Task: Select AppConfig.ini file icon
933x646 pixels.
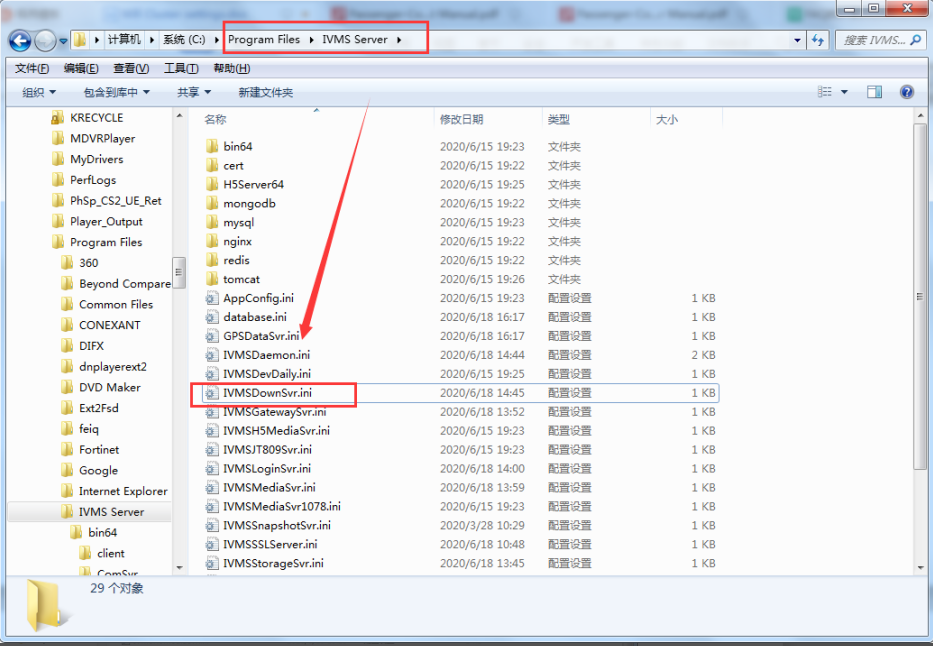Action: [212, 299]
